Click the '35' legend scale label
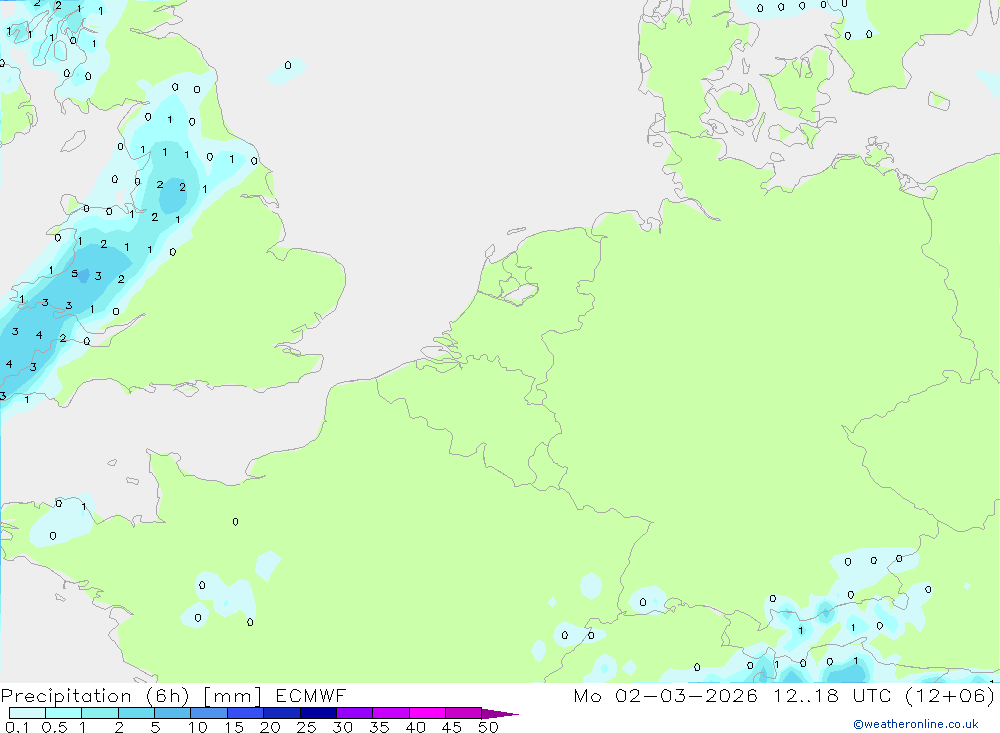Viewport: 1000px width, 733px height. click(x=379, y=727)
